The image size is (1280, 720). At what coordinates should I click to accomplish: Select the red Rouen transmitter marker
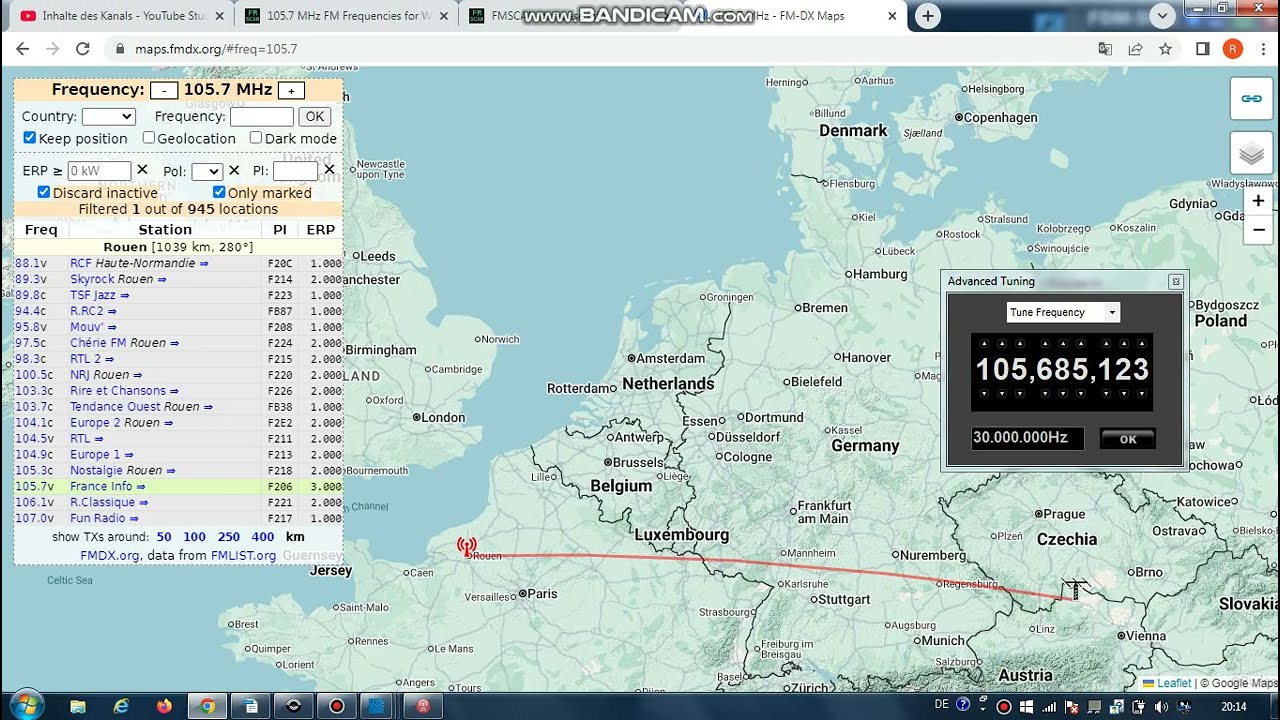[x=467, y=546]
